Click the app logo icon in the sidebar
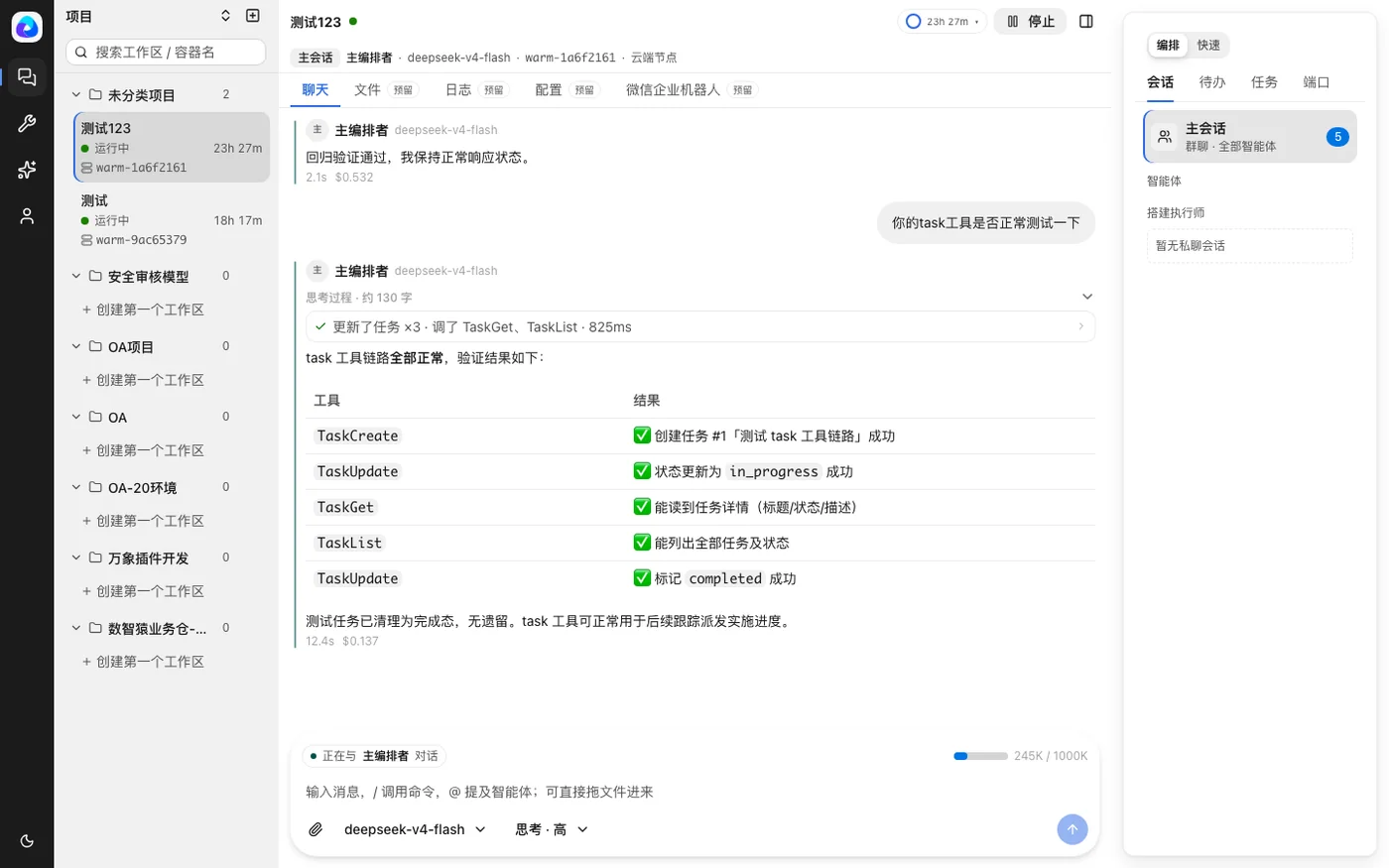 tap(27, 27)
